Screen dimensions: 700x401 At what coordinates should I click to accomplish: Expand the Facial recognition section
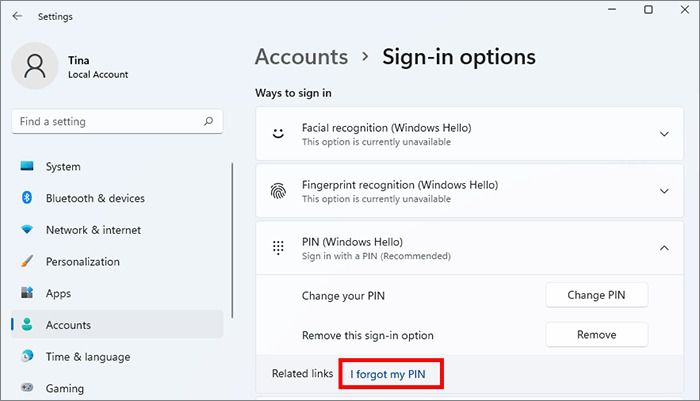coord(664,134)
